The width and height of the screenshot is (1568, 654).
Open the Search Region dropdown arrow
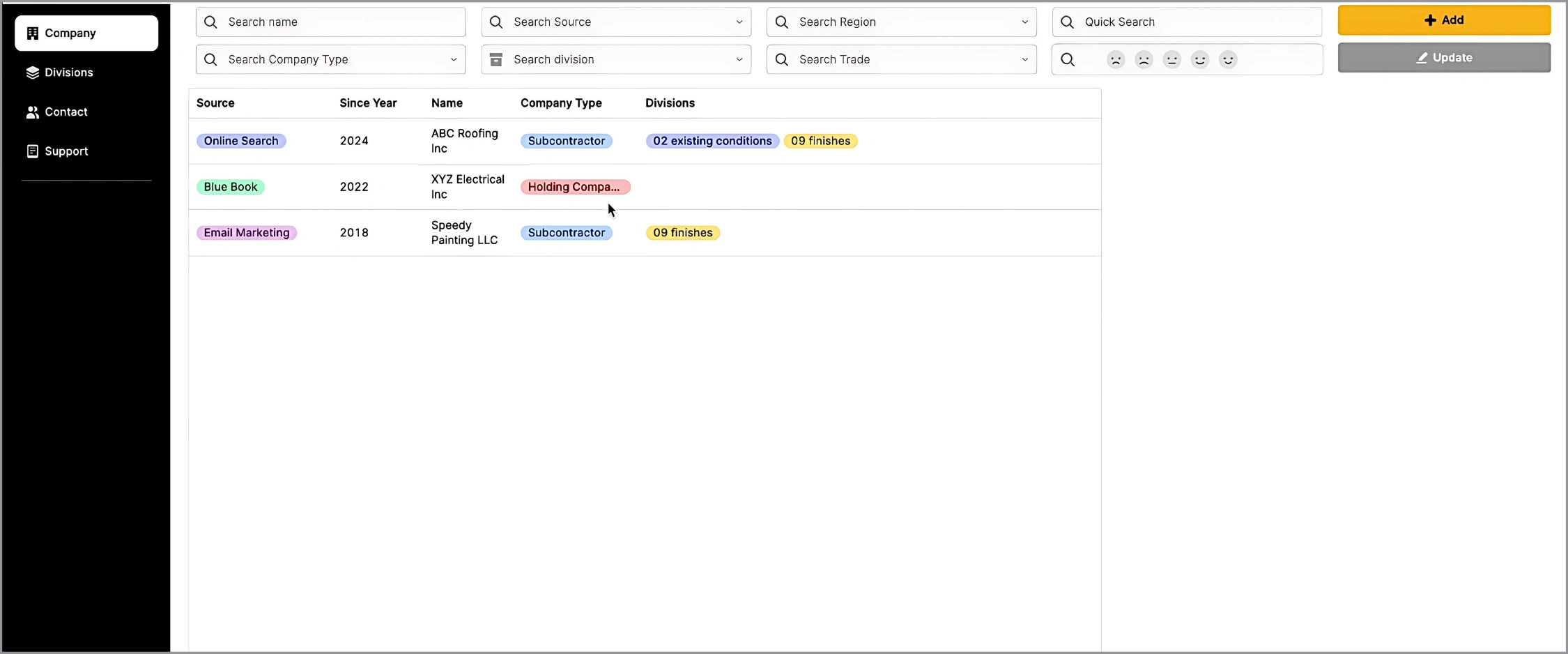1024,22
